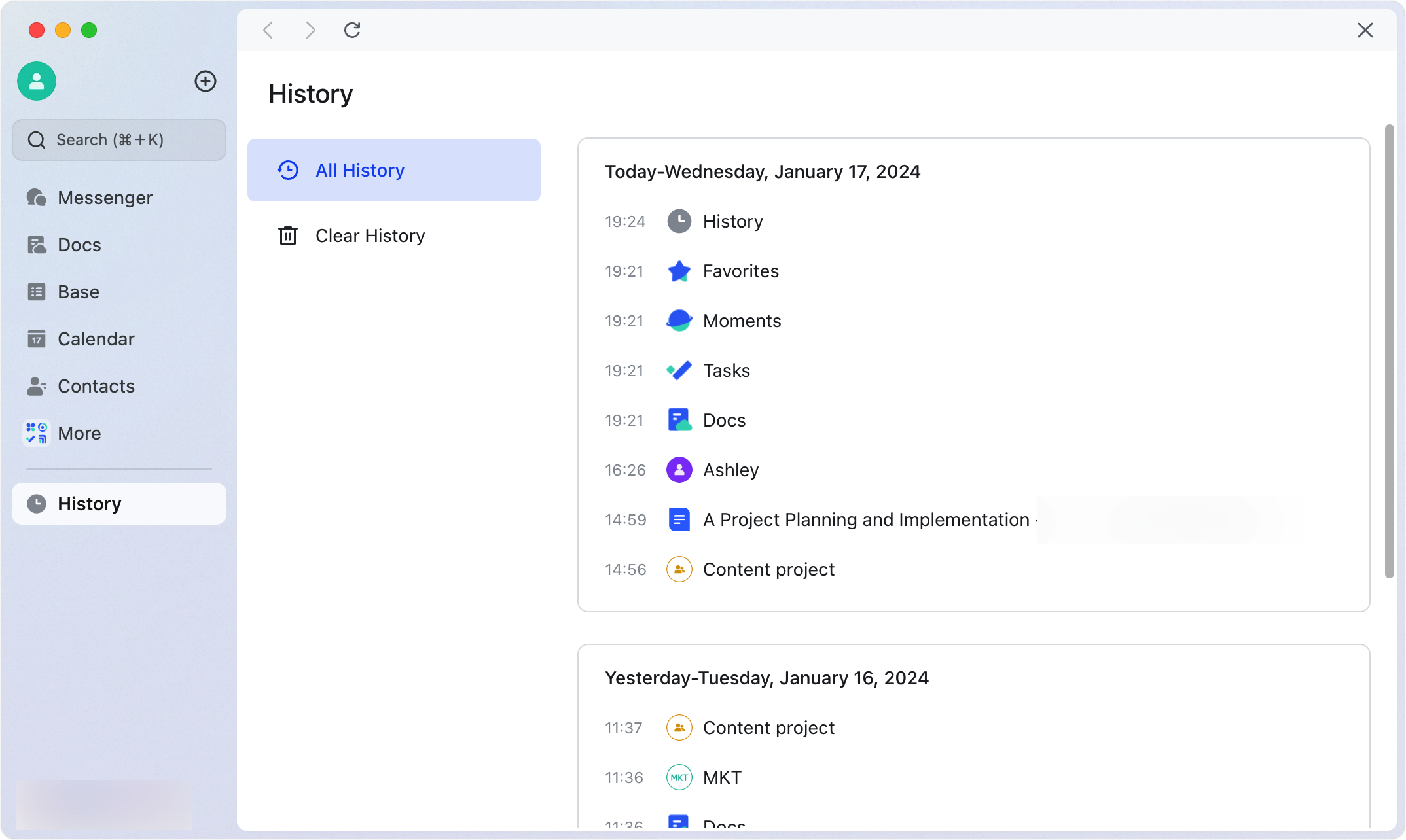
Task: Open Calendar from the sidebar
Action: point(96,339)
